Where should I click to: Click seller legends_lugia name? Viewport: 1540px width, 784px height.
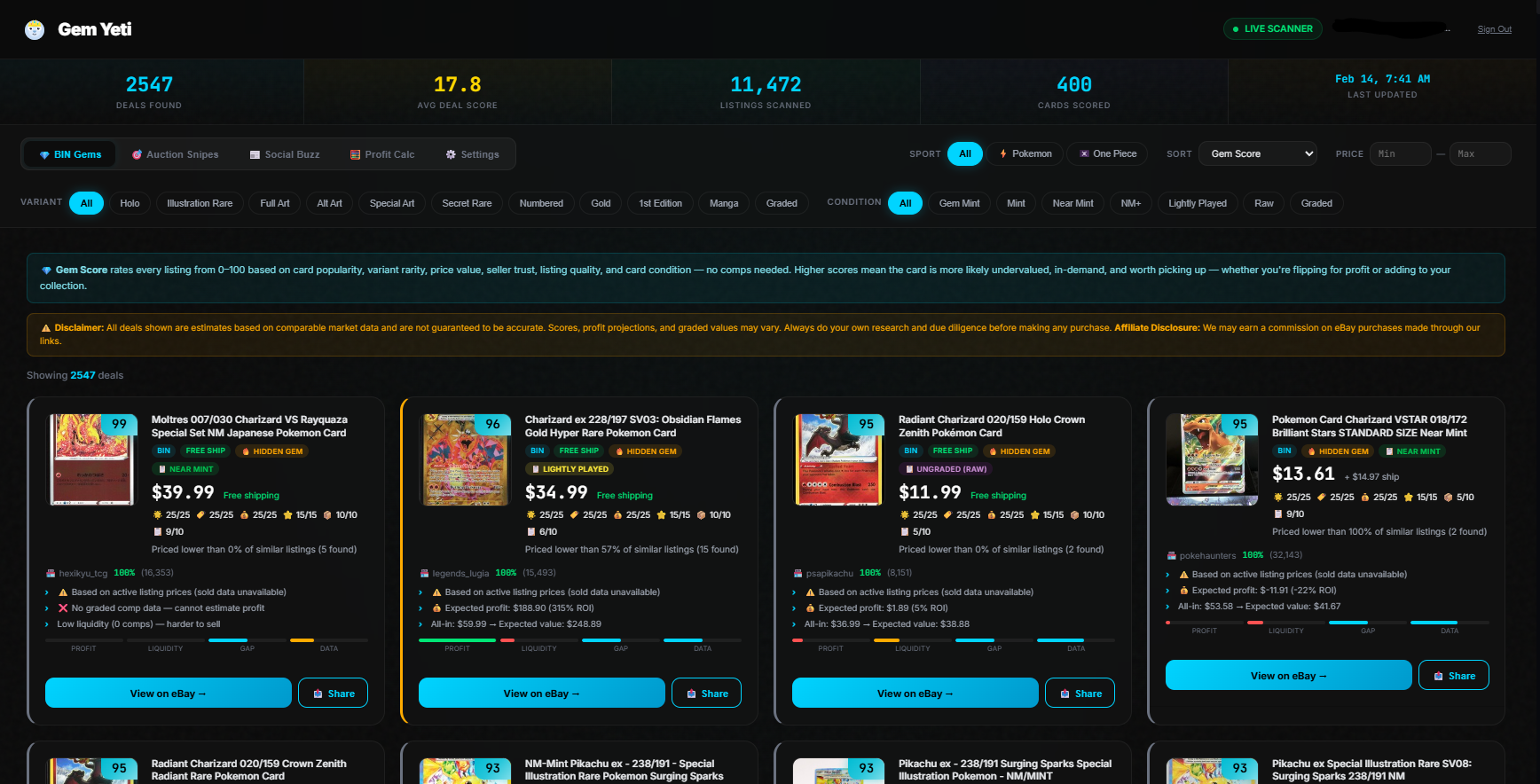[460, 573]
